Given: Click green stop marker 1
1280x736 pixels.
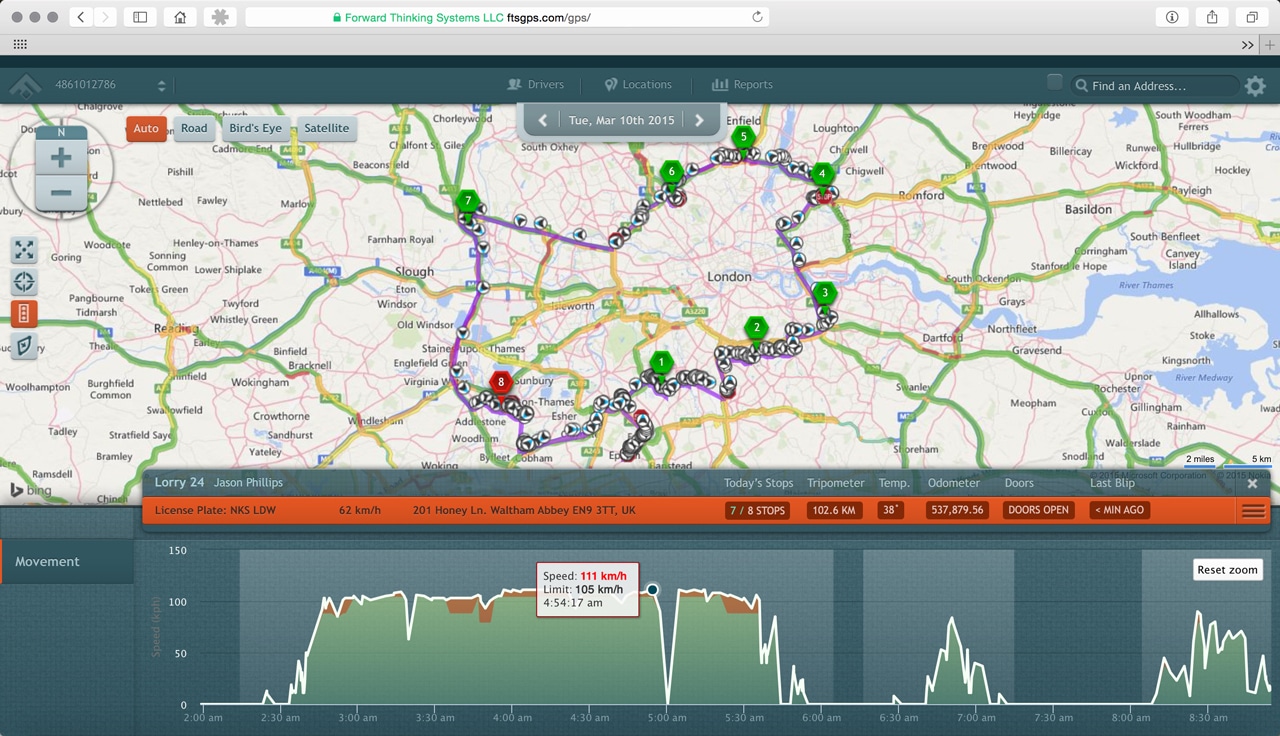Looking at the screenshot, I should 660,362.
